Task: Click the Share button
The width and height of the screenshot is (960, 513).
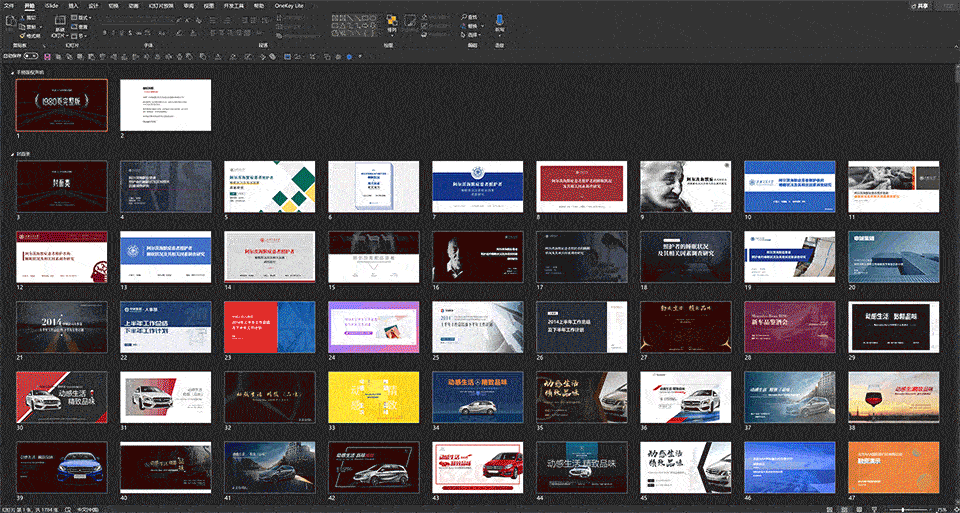Action: (920, 6)
